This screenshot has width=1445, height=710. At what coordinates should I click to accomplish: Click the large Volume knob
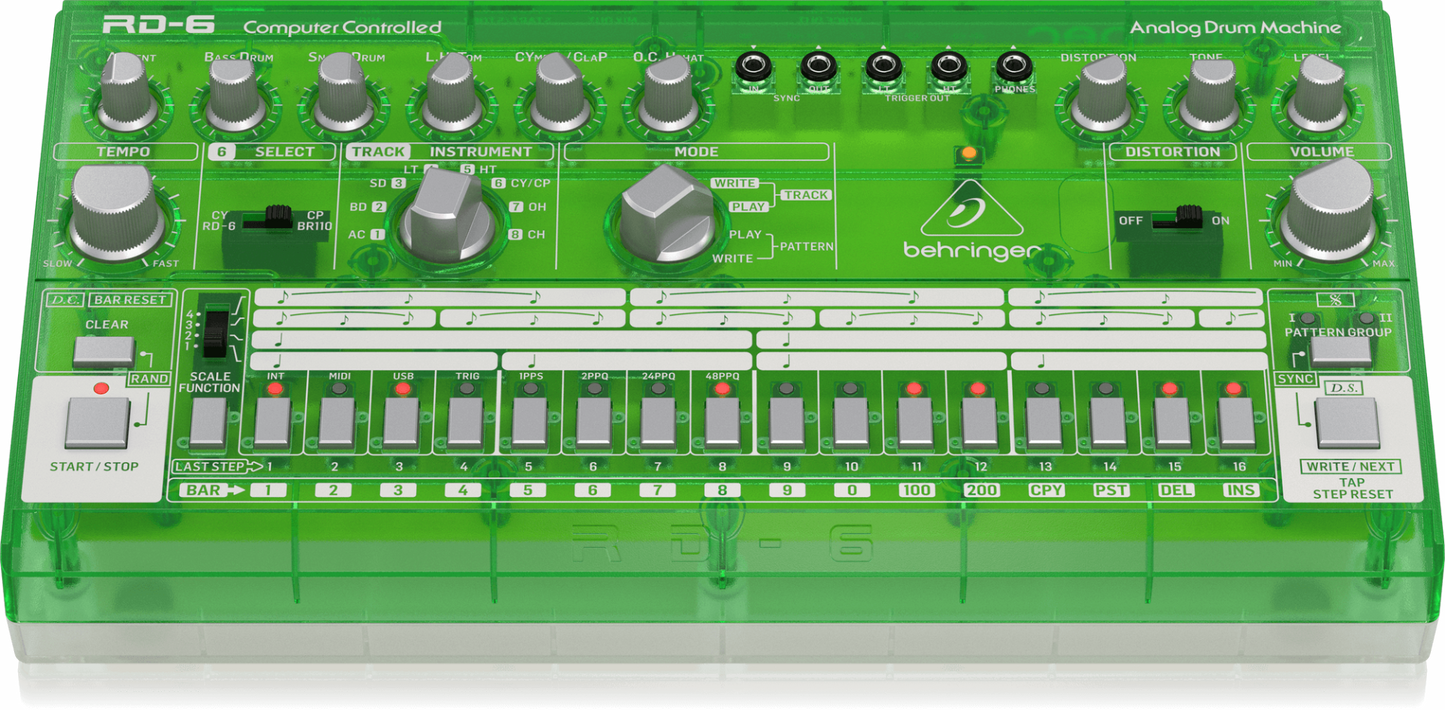[x=1326, y=211]
